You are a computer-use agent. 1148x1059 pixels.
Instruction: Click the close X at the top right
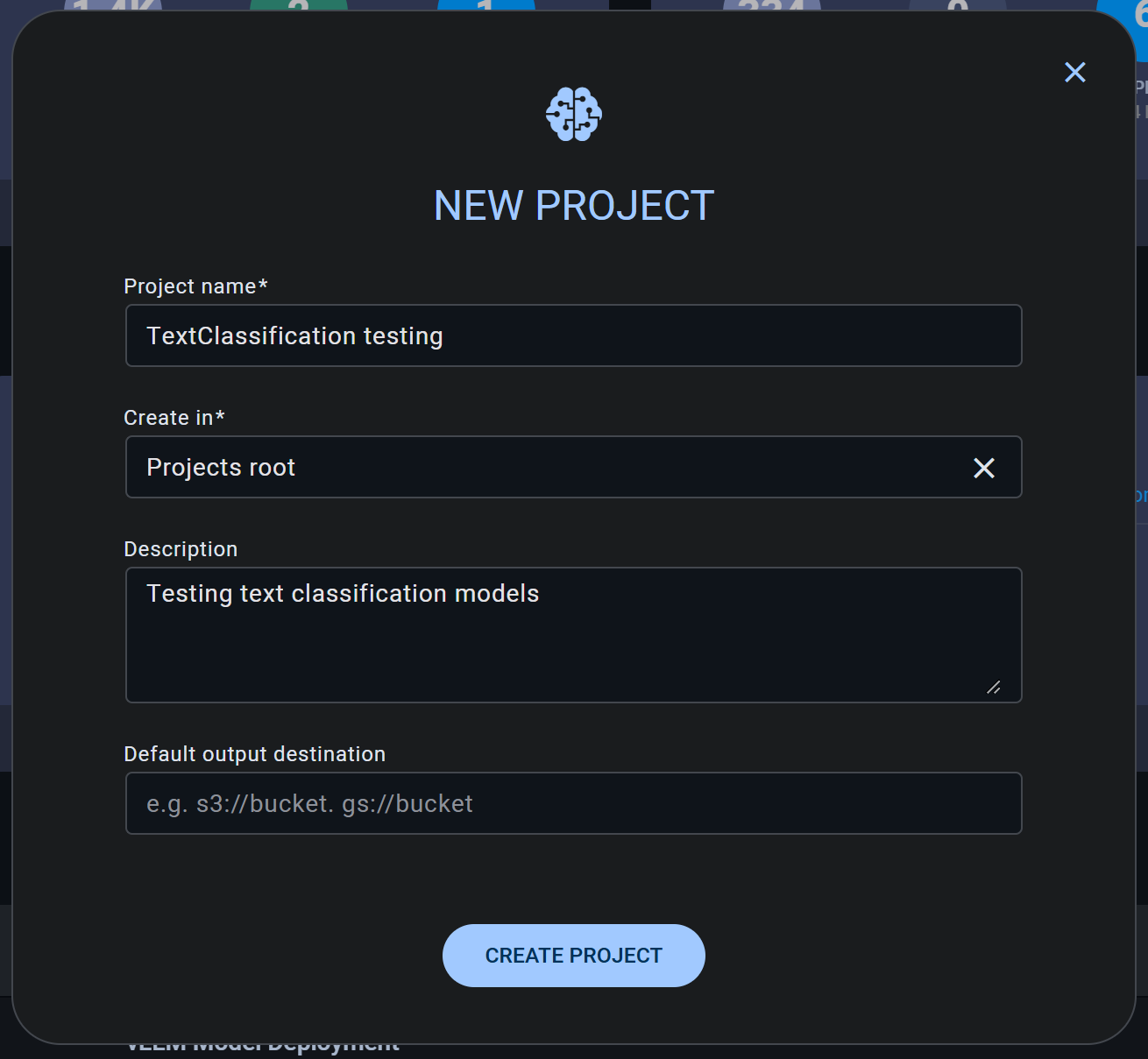1074,73
